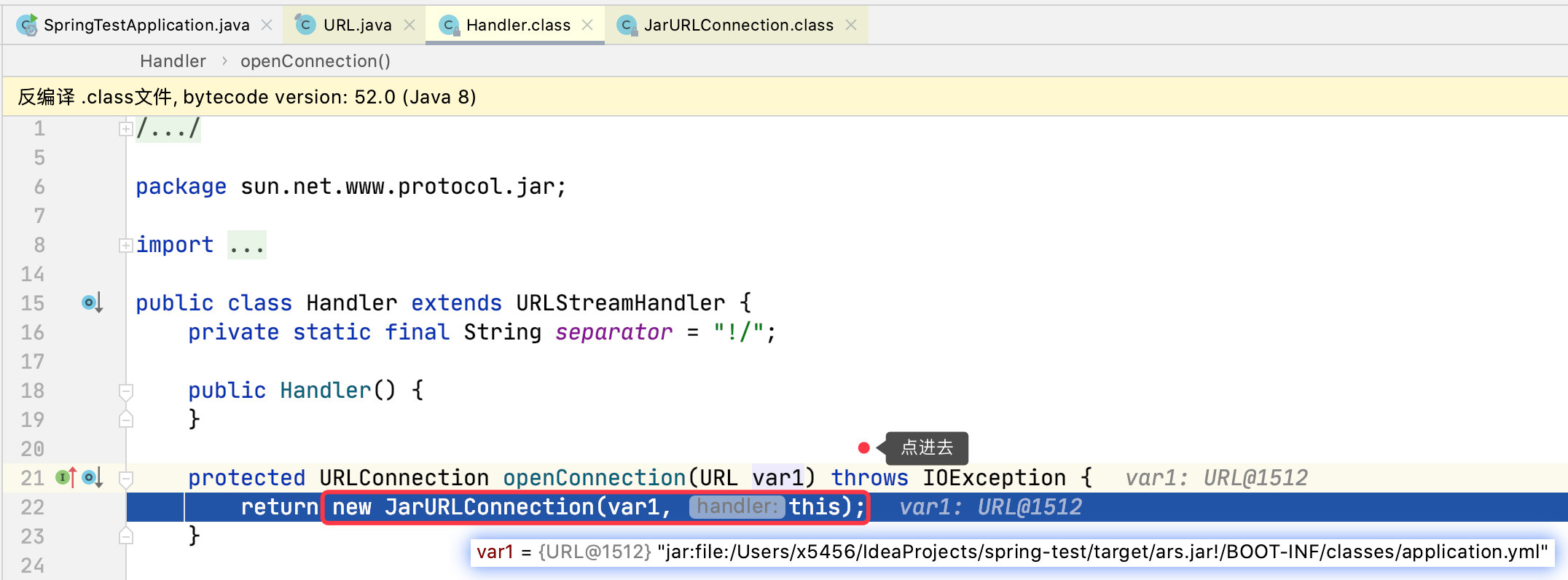Click the Handler() constructor name
The height and width of the screenshot is (580, 1568).
coord(326,391)
